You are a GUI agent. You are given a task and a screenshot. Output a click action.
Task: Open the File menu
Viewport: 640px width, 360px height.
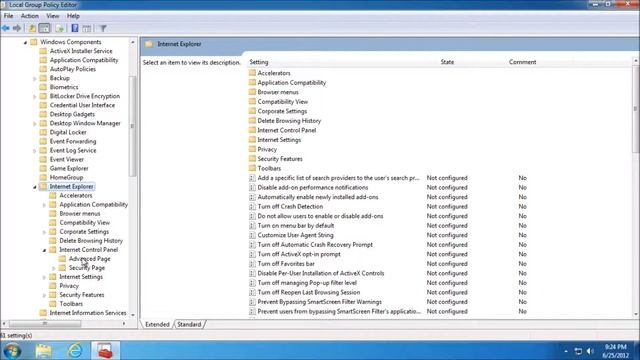(9, 16)
